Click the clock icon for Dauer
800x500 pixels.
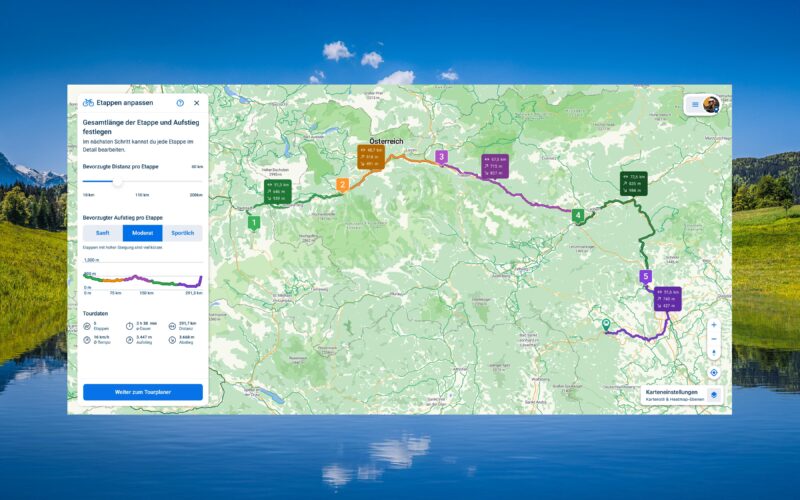[x=129, y=326]
